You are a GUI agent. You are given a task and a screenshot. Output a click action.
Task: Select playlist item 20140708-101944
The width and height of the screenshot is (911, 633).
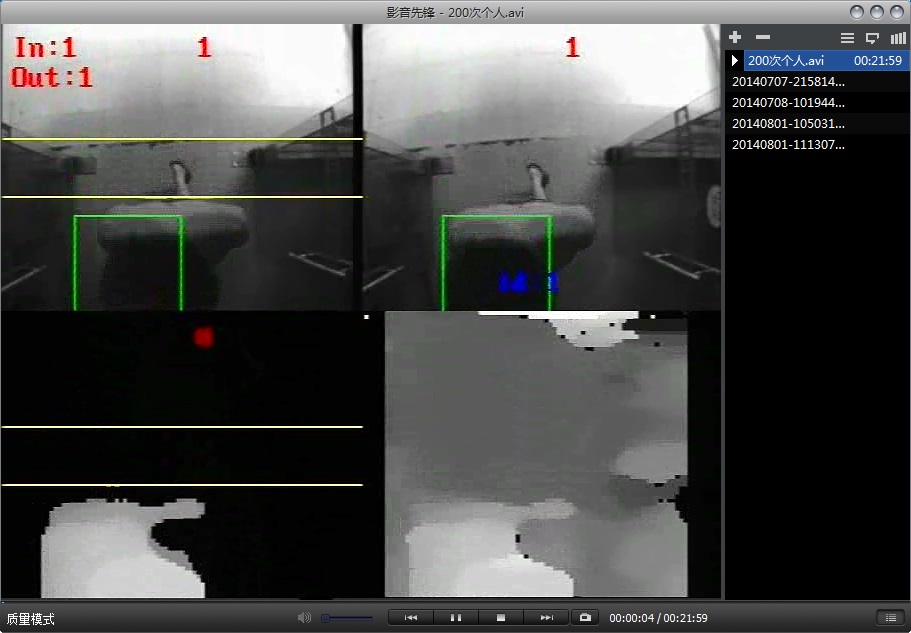point(788,103)
